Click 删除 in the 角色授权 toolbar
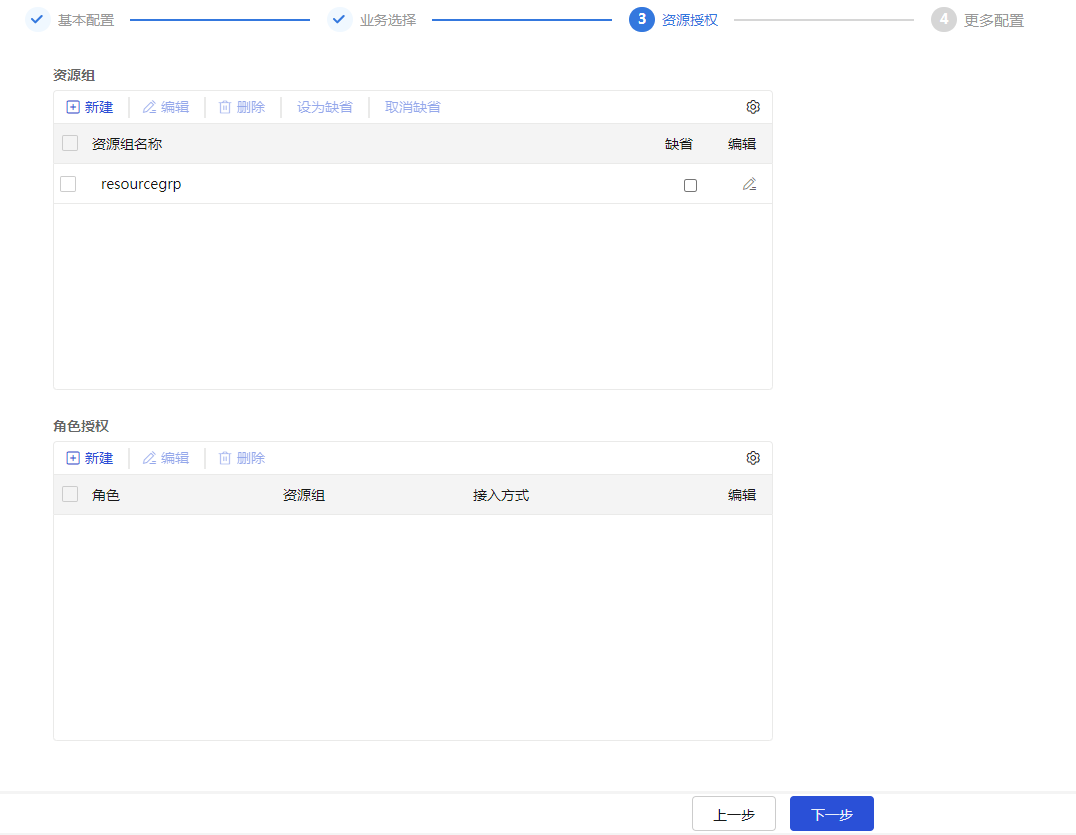The width and height of the screenshot is (1076, 835). pos(242,458)
